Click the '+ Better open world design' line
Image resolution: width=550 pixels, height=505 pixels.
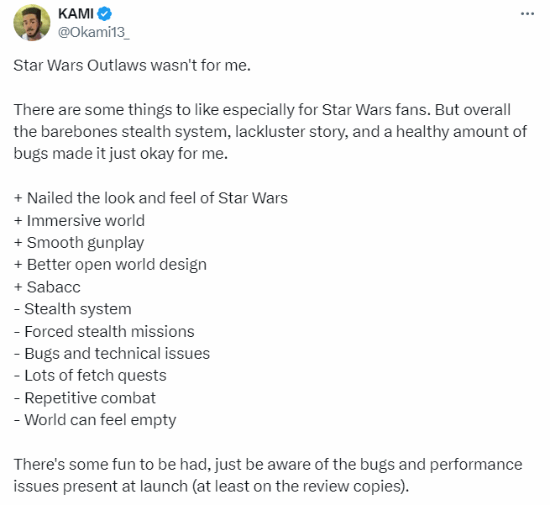(x=110, y=265)
